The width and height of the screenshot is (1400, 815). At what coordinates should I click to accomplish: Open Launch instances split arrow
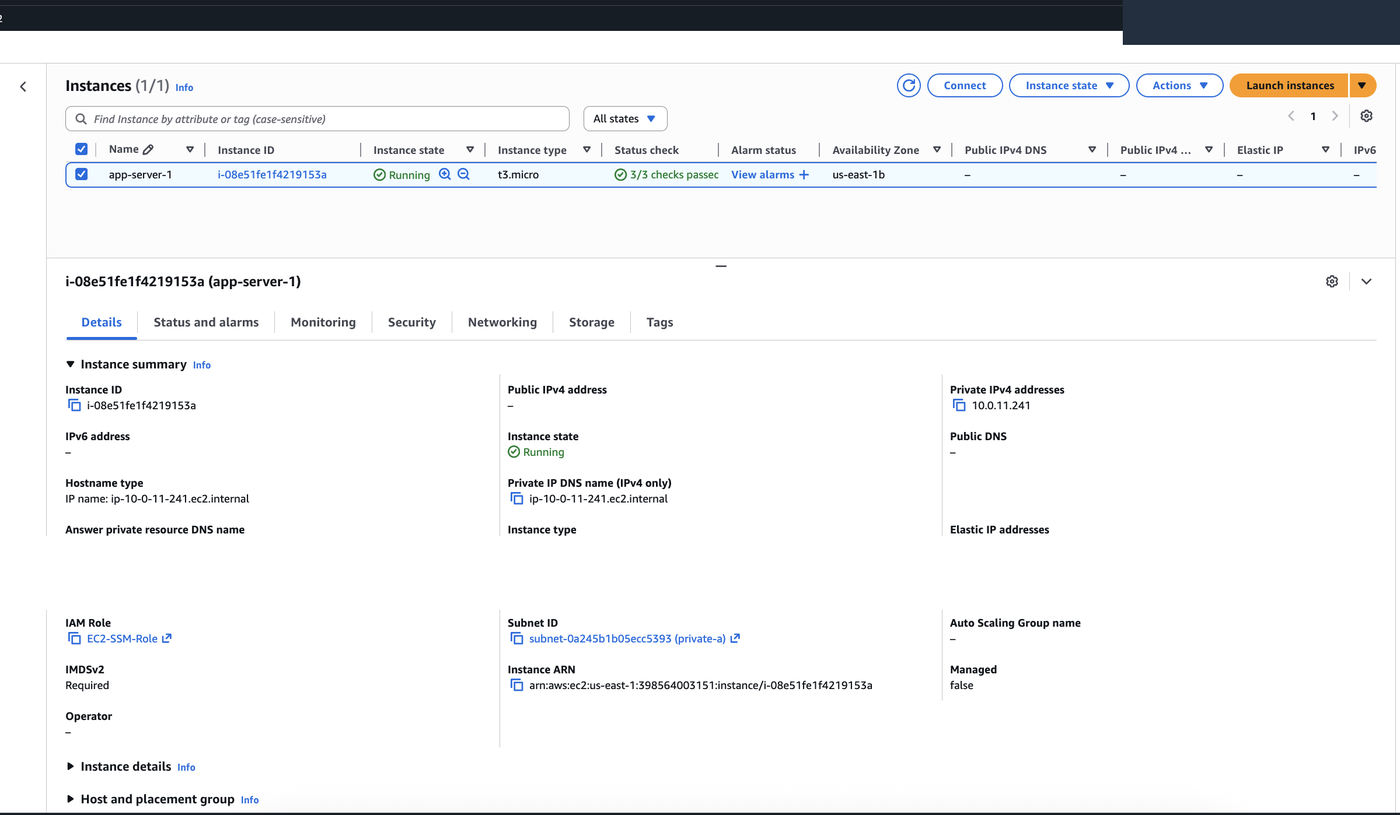[x=1363, y=85]
